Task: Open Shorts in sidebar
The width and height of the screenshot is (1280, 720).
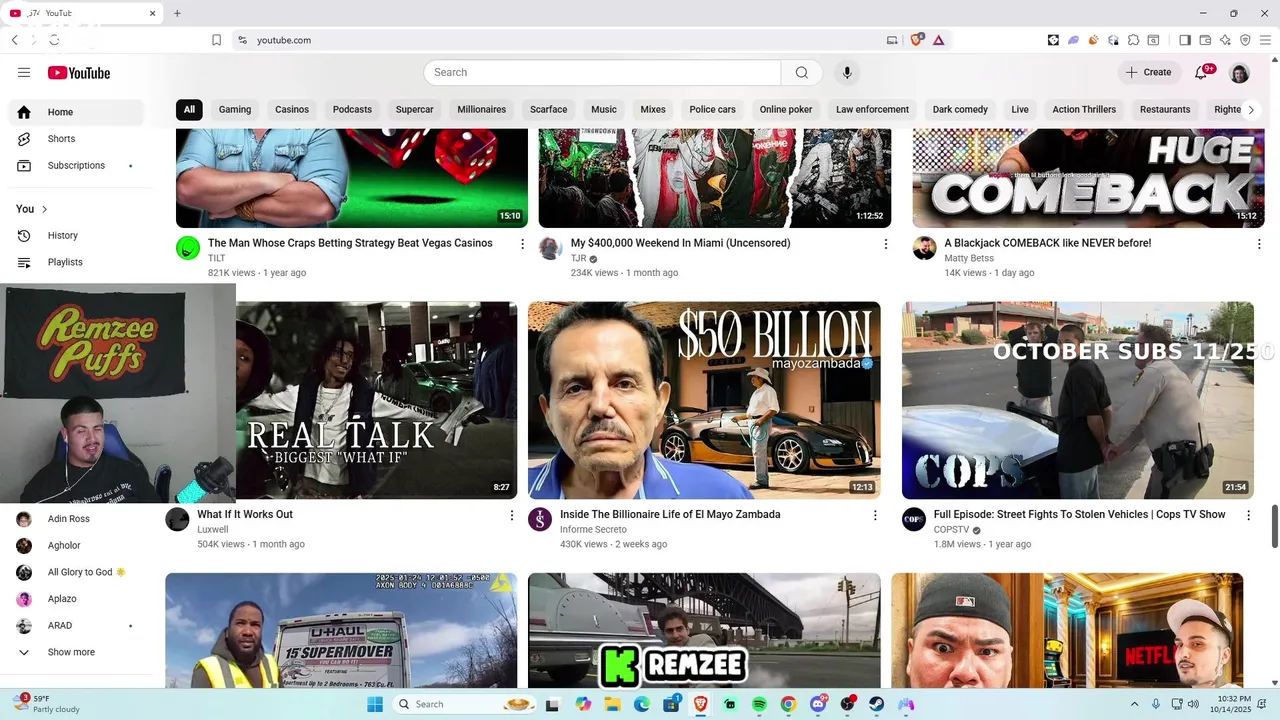Action: pos(76,139)
